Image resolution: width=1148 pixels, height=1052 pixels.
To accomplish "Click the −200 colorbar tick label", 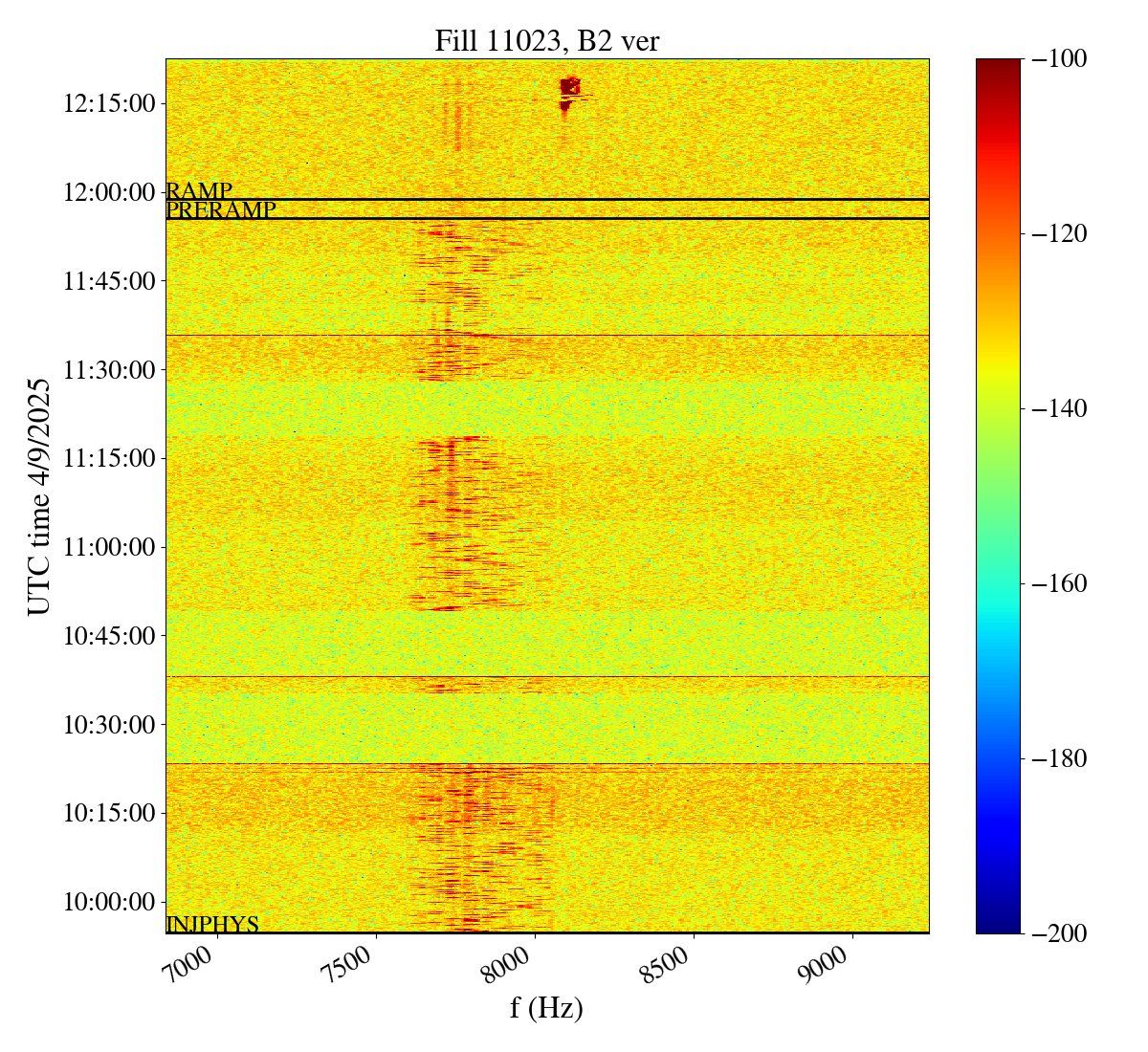I will [x=1059, y=933].
